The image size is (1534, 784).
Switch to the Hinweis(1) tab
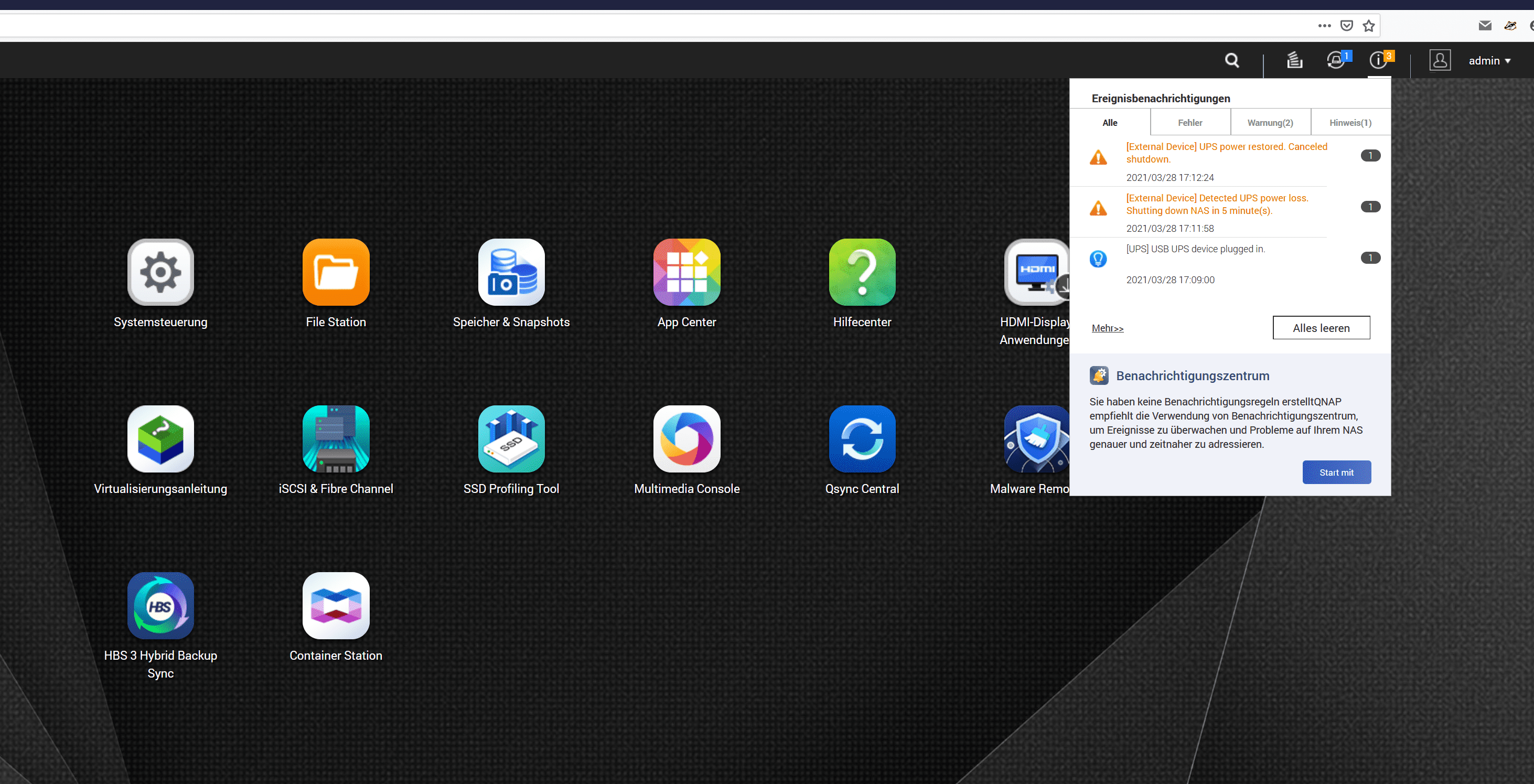1350,123
